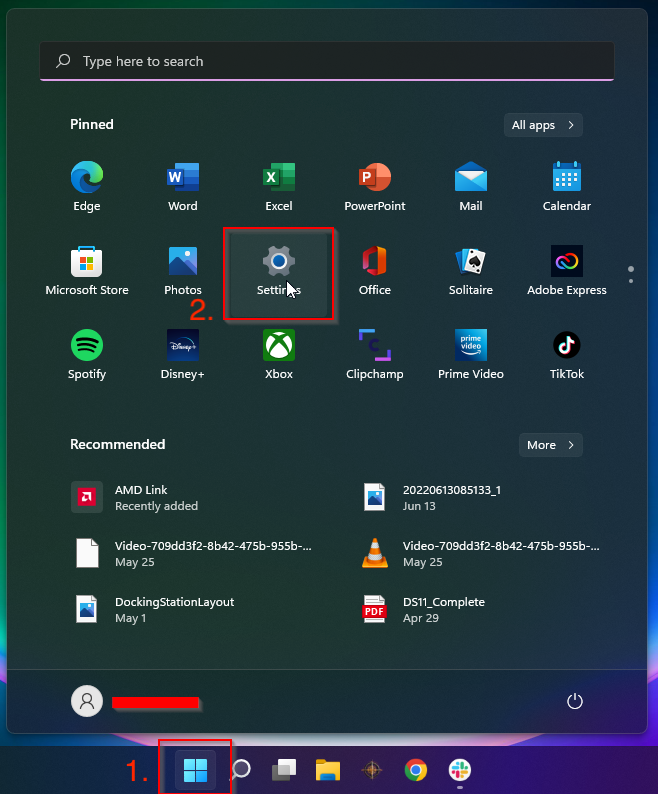Expand More recommended items
This screenshot has height=794, width=658.
coord(551,445)
